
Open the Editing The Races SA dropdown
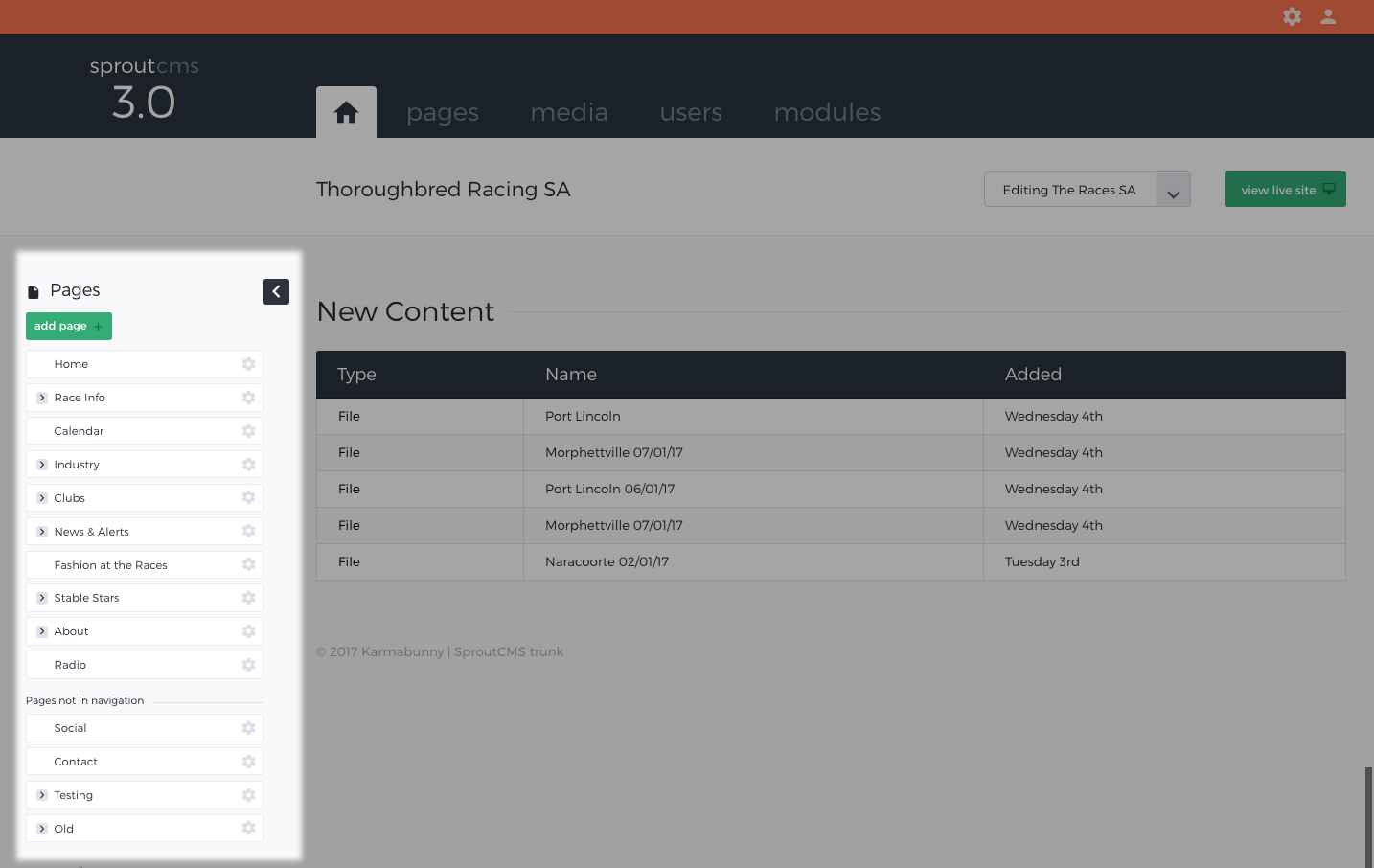coord(1087,190)
